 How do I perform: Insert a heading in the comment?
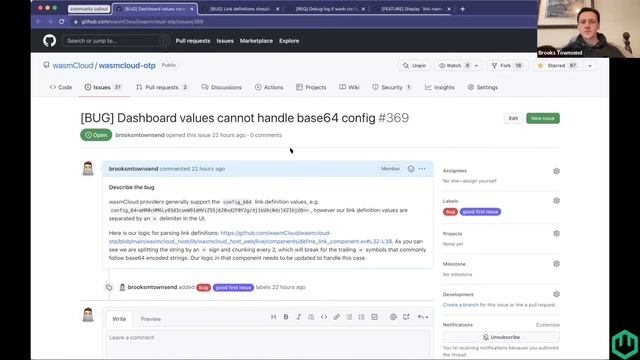(x=273, y=317)
